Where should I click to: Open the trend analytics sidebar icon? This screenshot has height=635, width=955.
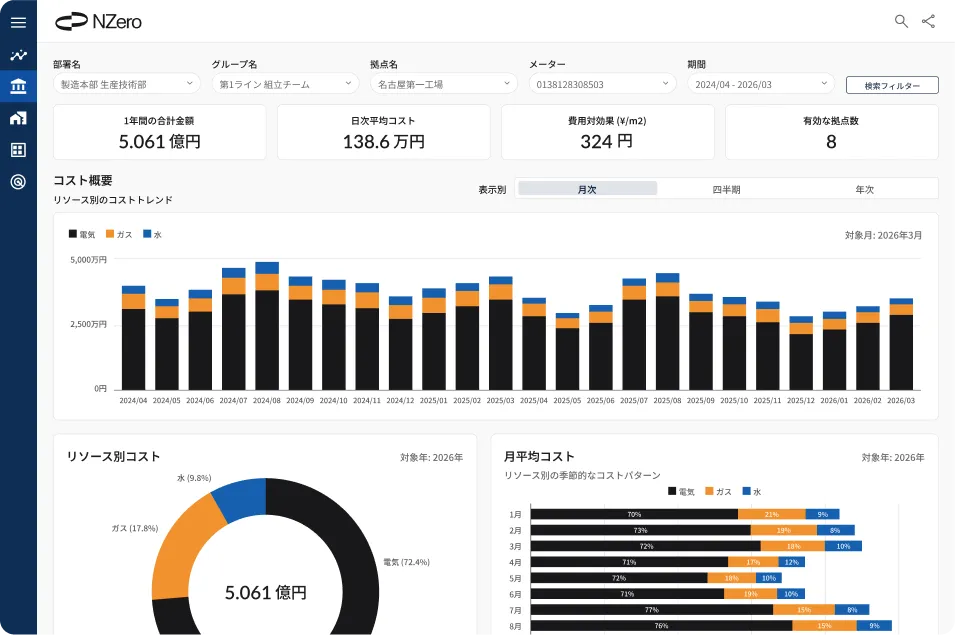click(18, 55)
